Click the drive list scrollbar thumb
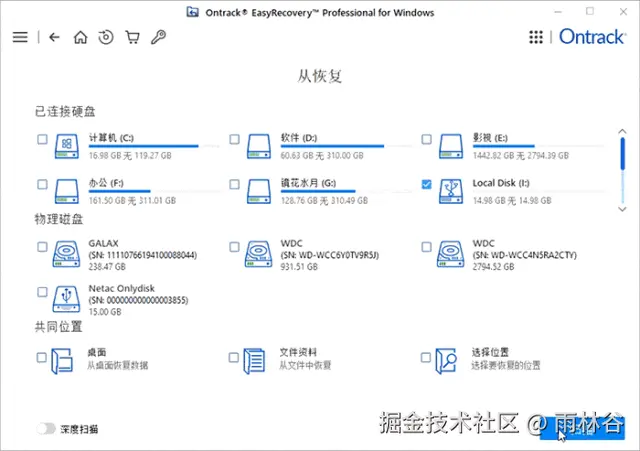Screen dimensions: 640x451 (x=622, y=154)
